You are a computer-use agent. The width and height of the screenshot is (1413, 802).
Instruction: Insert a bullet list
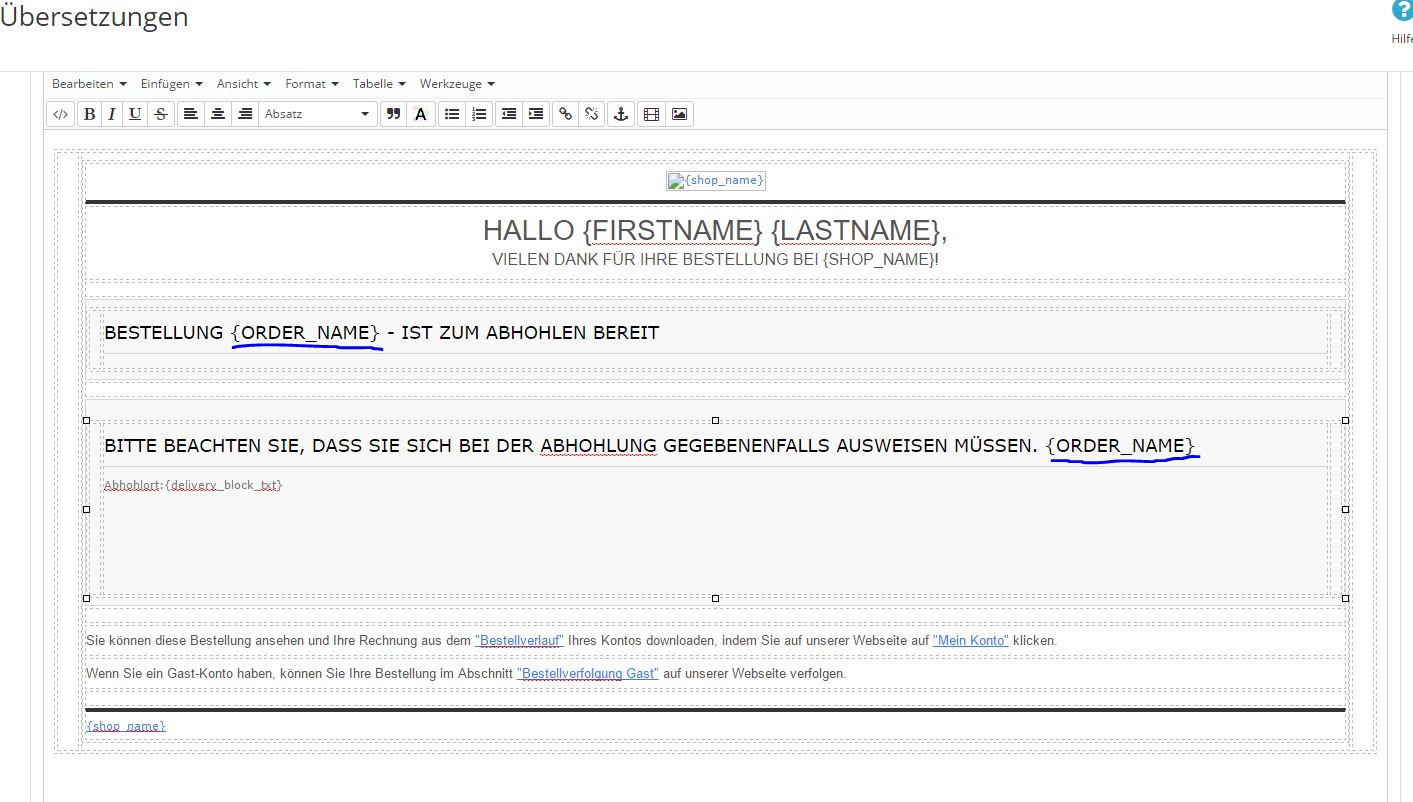click(x=452, y=114)
